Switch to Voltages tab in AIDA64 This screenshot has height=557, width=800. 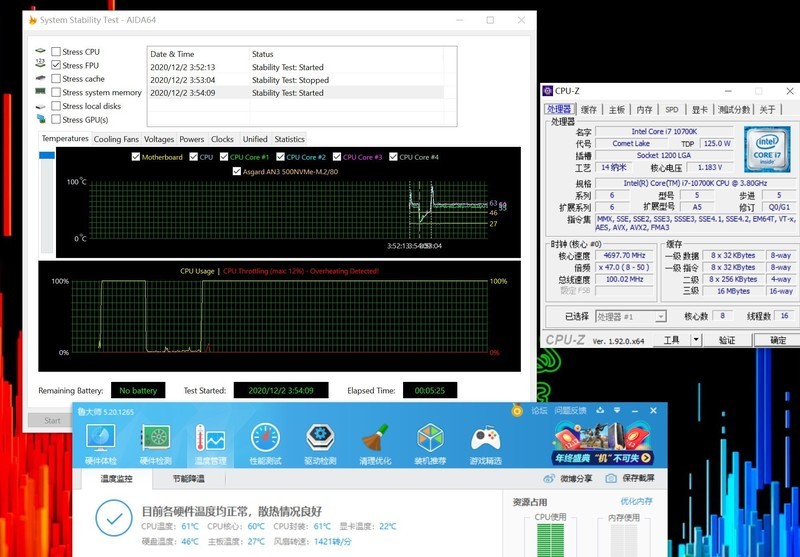click(159, 139)
